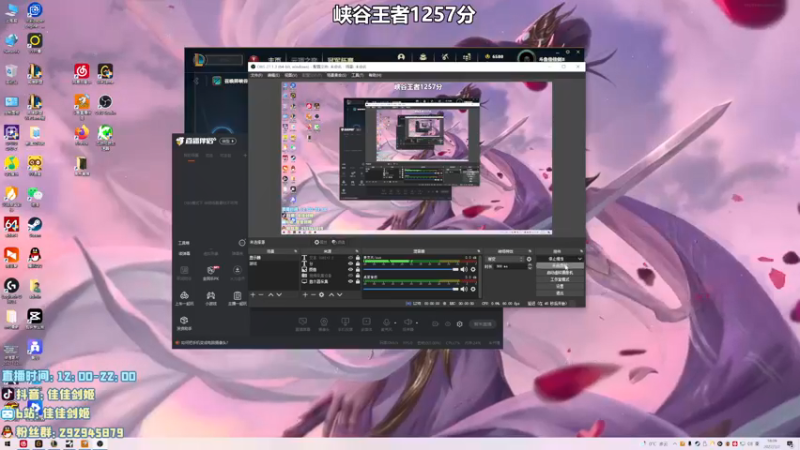Click the 桌面音频 volume slider

click(x=411, y=289)
